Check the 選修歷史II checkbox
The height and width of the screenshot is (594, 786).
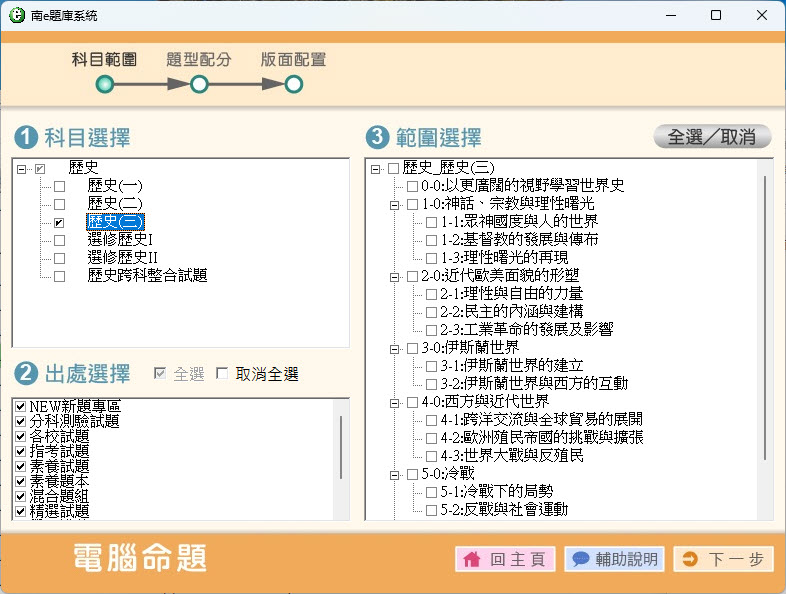[x=60, y=259]
